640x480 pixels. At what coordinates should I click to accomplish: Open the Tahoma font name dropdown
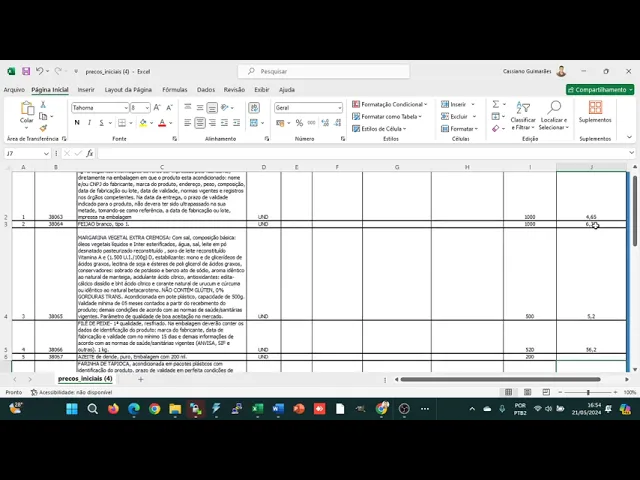(126, 108)
